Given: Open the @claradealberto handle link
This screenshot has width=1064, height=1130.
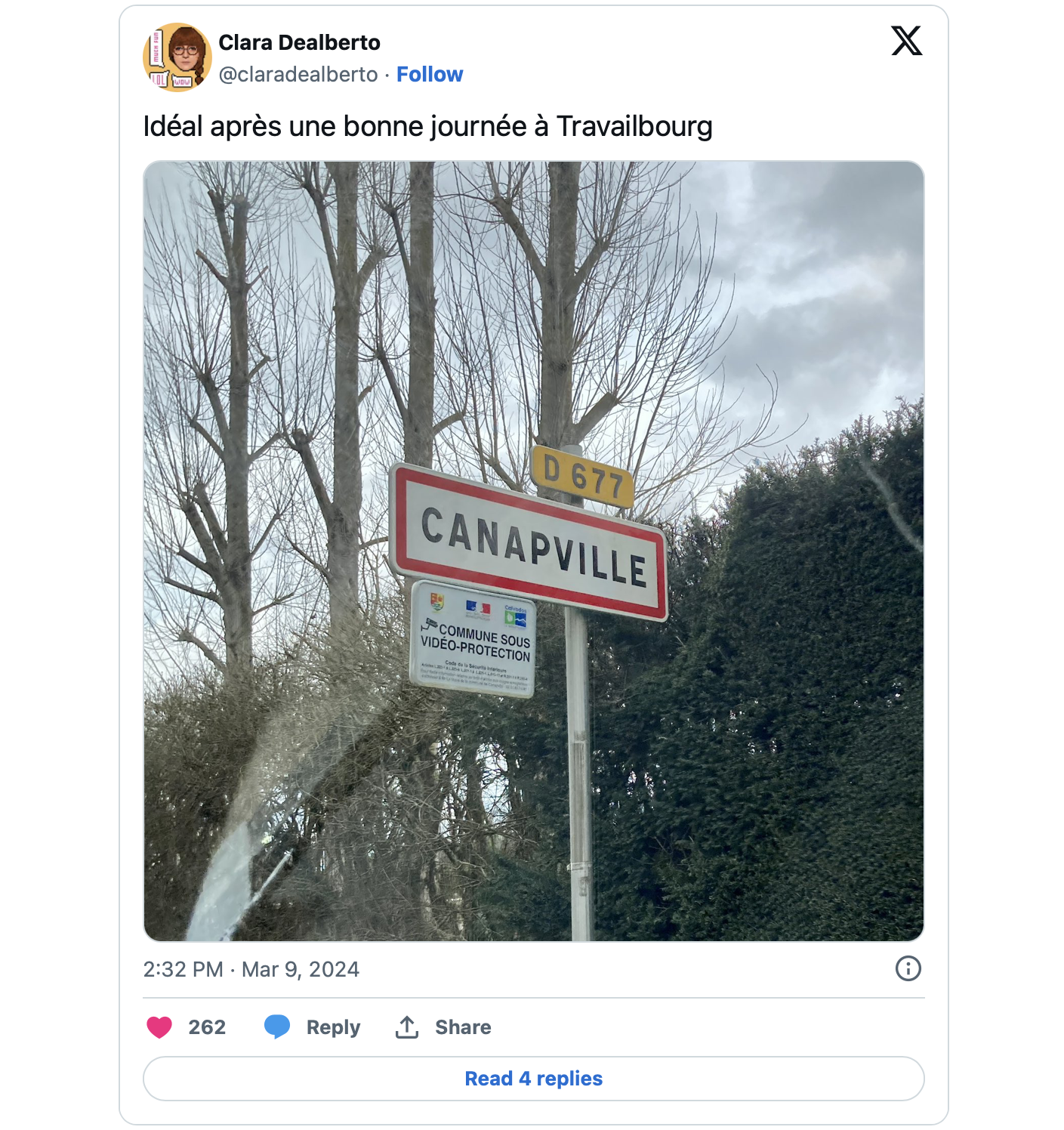Looking at the screenshot, I should coord(298,74).
